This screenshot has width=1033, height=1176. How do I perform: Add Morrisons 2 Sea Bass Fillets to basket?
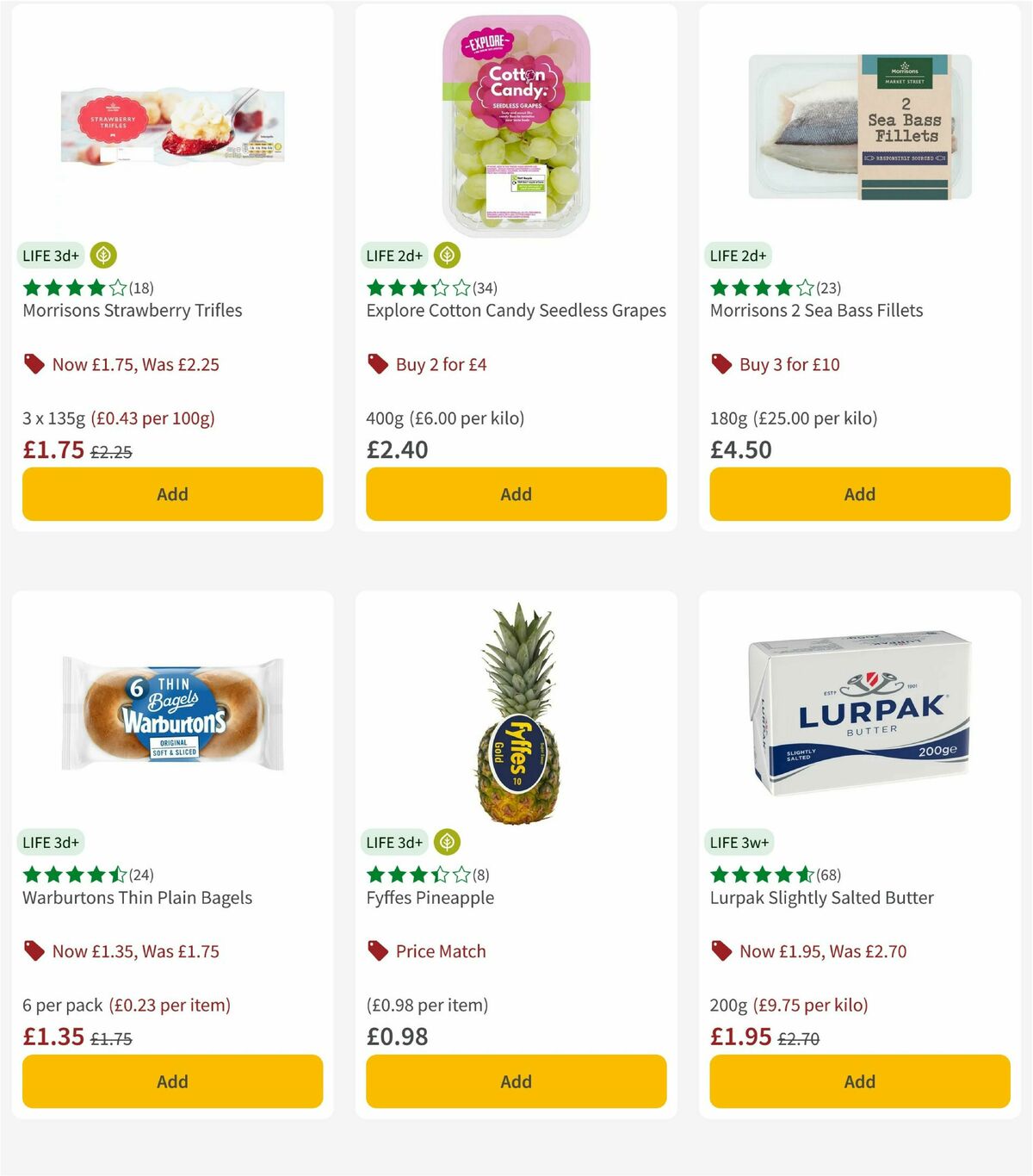coord(859,494)
